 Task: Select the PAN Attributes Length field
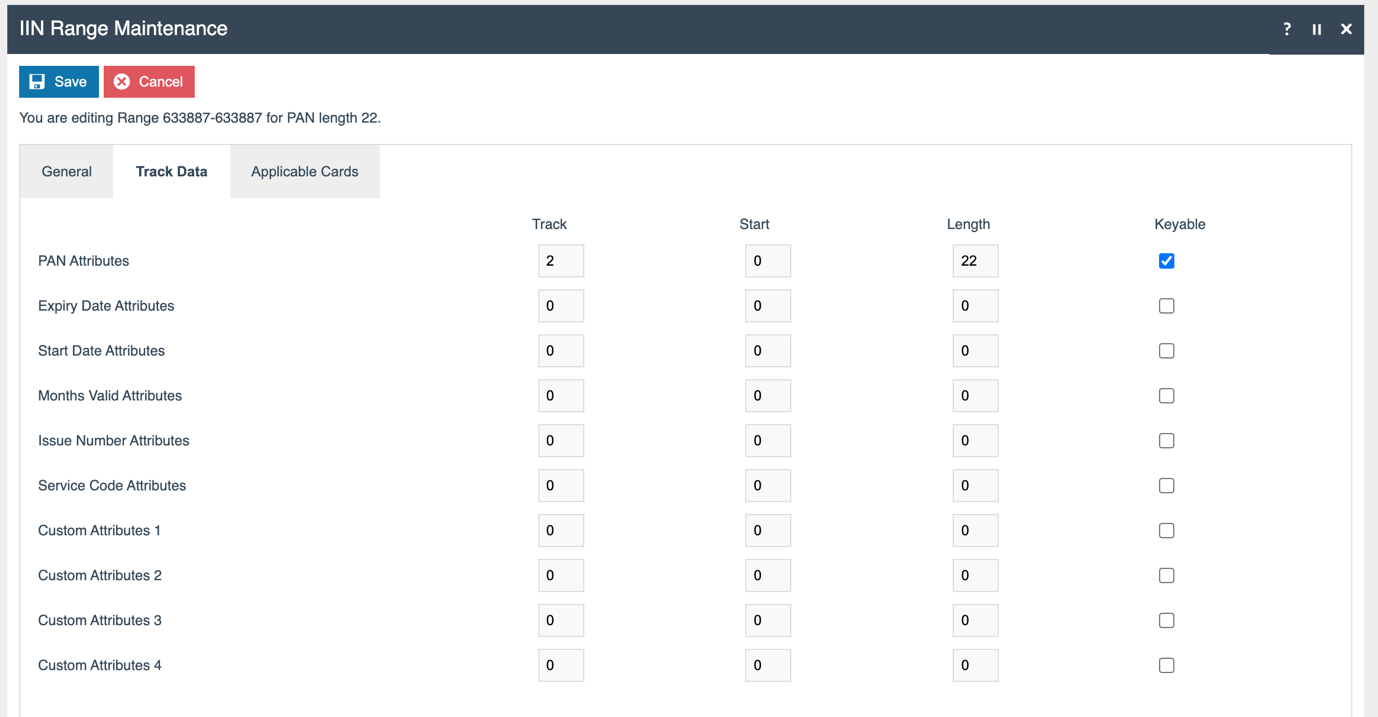click(x=975, y=260)
